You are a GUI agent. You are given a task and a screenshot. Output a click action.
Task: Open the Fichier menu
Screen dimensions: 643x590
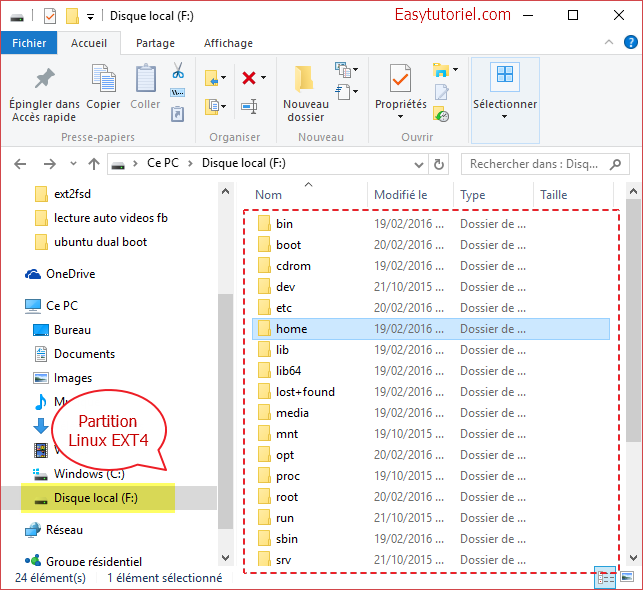click(29, 44)
